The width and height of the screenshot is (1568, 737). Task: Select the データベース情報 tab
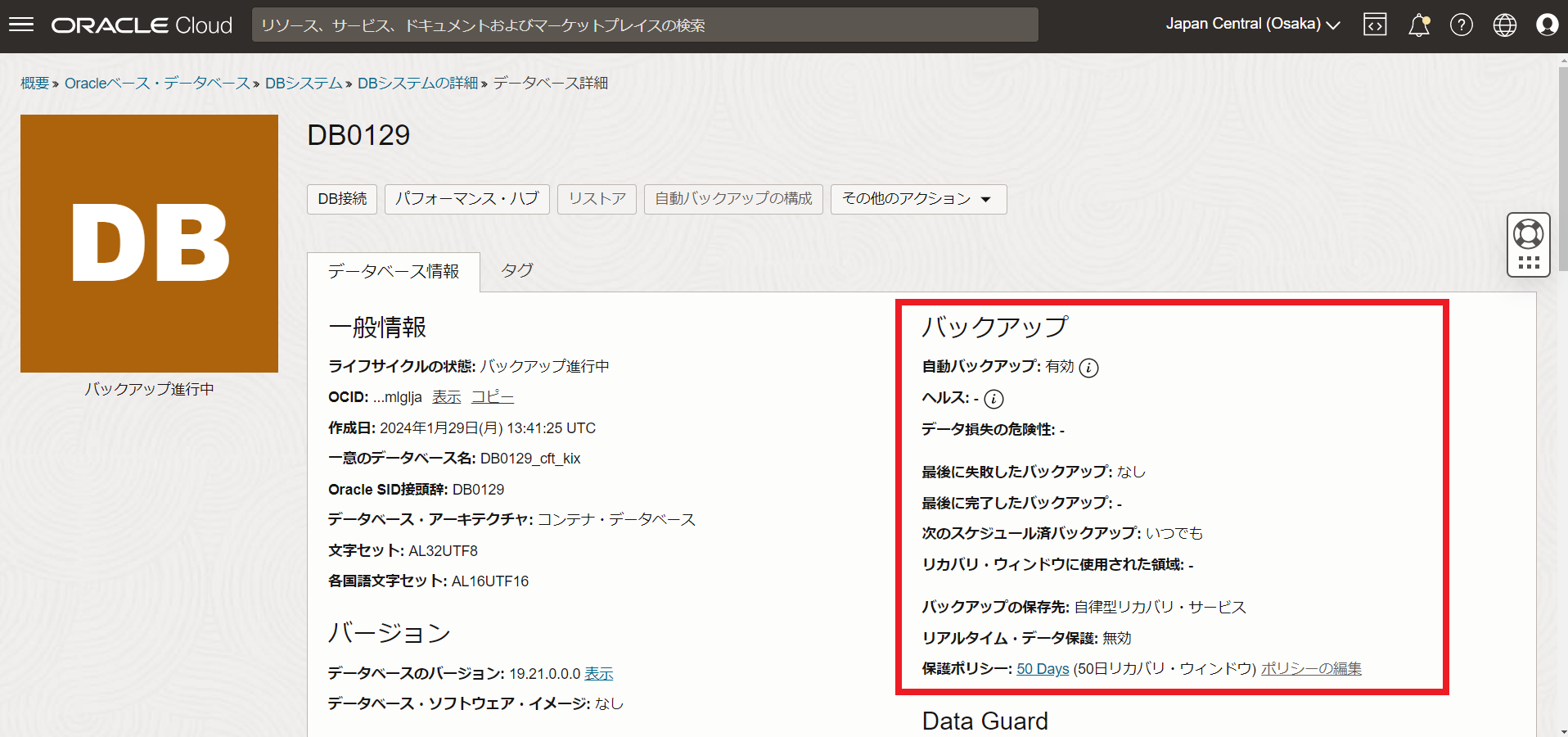(393, 272)
